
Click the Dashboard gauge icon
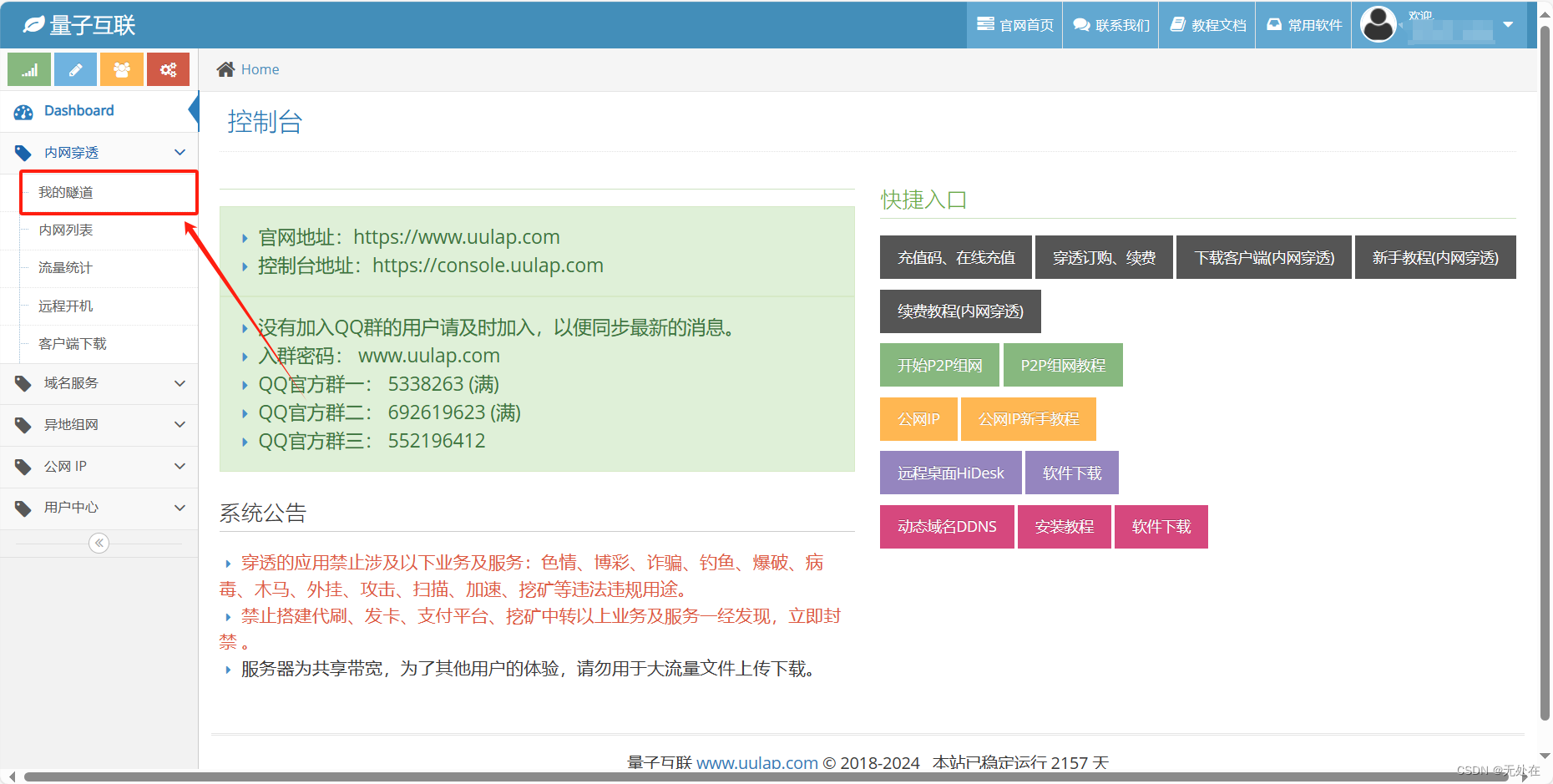point(23,112)
